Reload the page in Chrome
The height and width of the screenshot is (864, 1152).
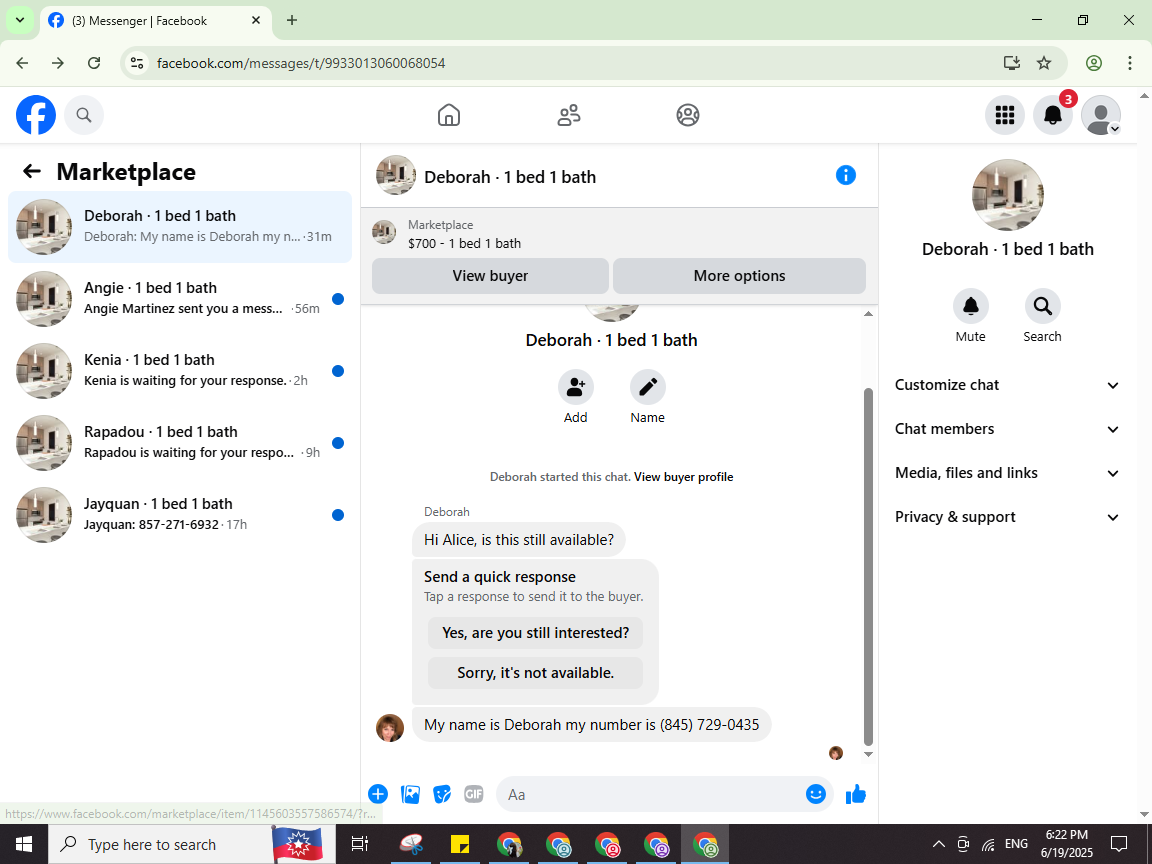[94, 63]
